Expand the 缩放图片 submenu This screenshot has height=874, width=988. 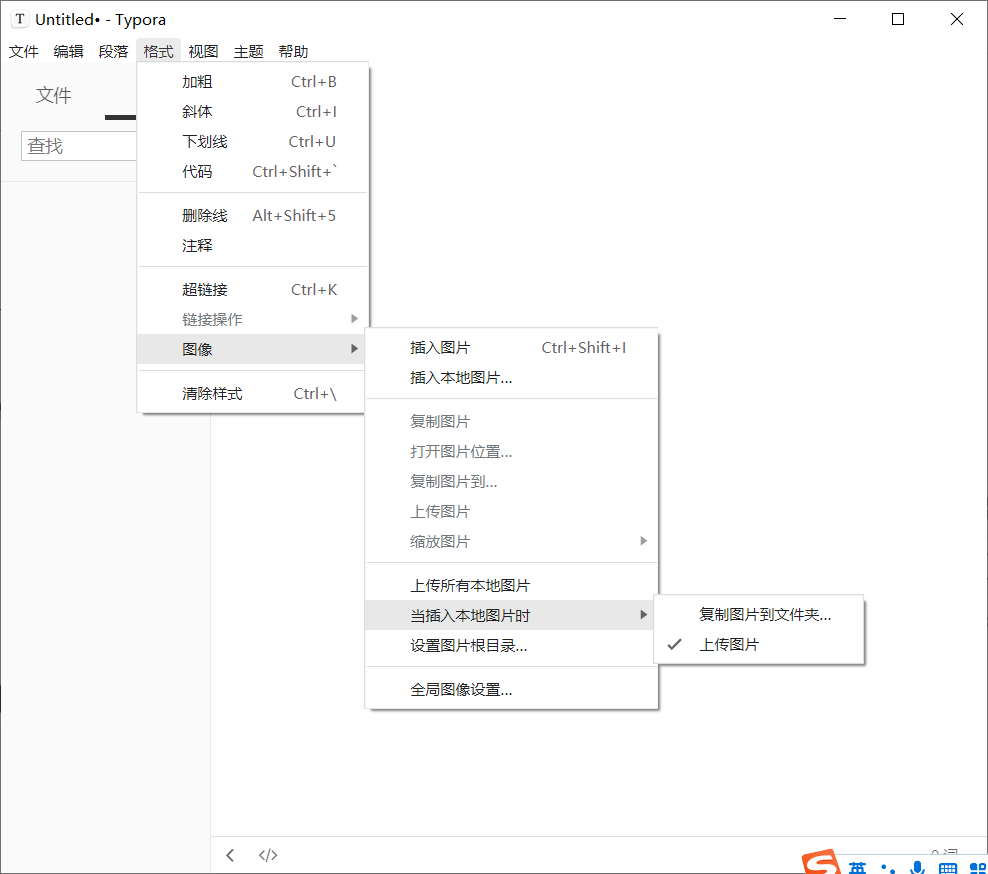coord(441,541)
